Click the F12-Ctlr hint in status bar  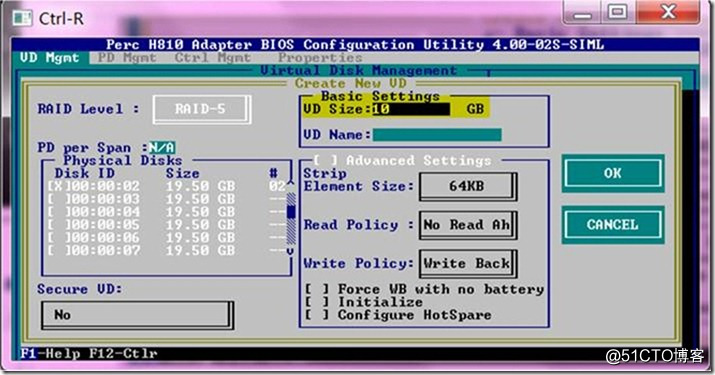click(x=123, y=354)
